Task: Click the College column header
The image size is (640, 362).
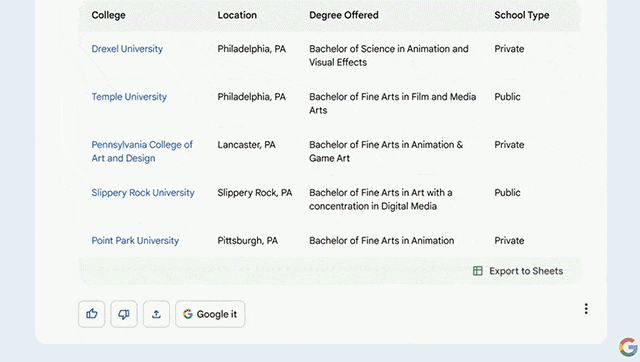Action: (x=108, y=15)
